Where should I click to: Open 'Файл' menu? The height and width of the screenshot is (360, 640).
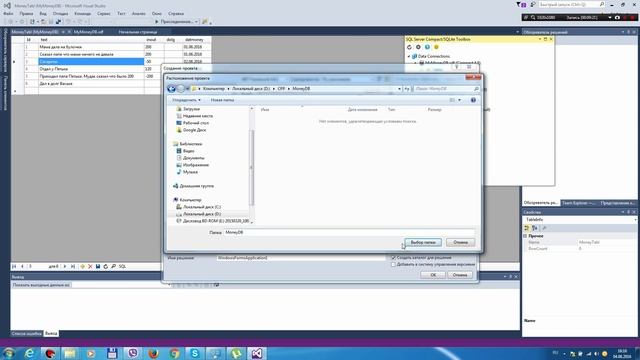pyautogui.click(x=8, y=13)
